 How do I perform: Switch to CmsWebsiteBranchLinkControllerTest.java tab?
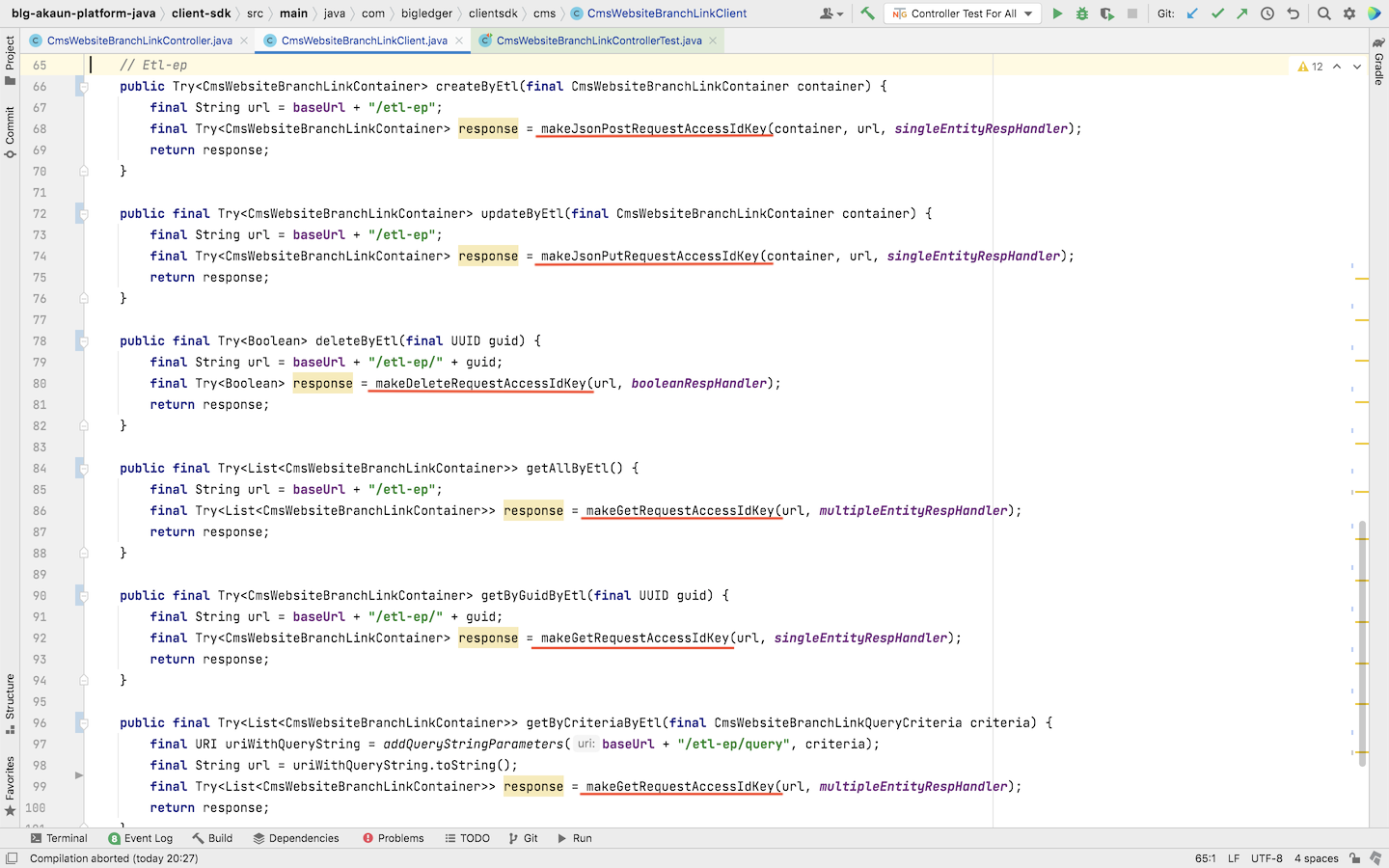coord(598,41)
